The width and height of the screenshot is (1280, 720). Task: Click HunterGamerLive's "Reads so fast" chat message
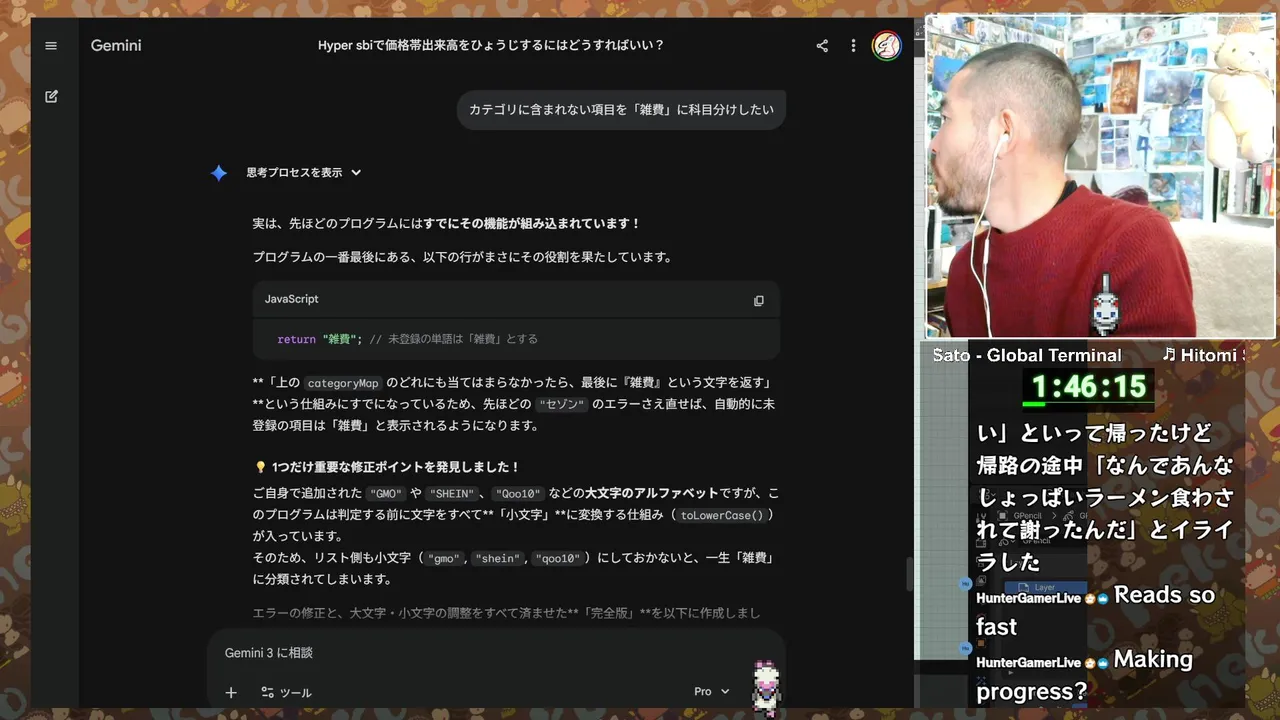tap(1096, 610)
